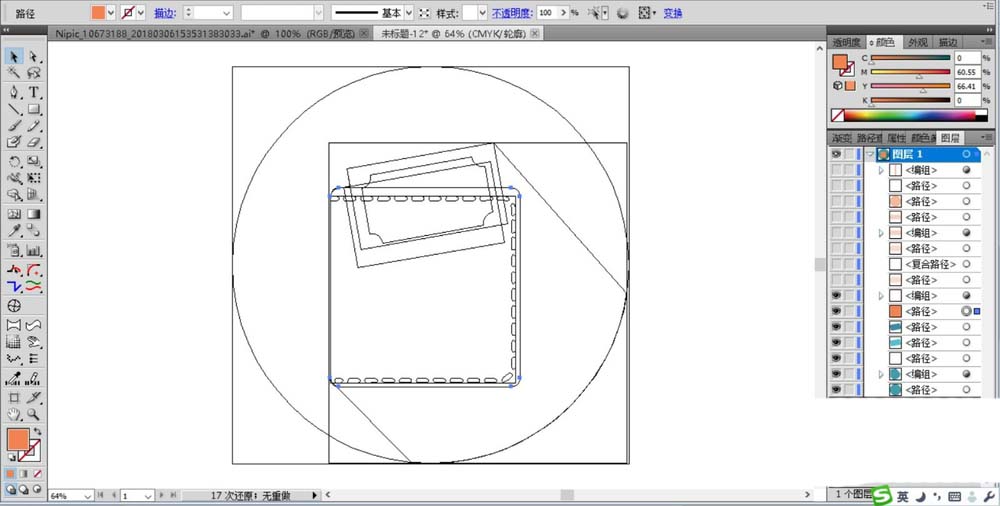Screen dimensions: 1000x506
Task: Hide 图层 1 using its eye icon
Action: 835,154
